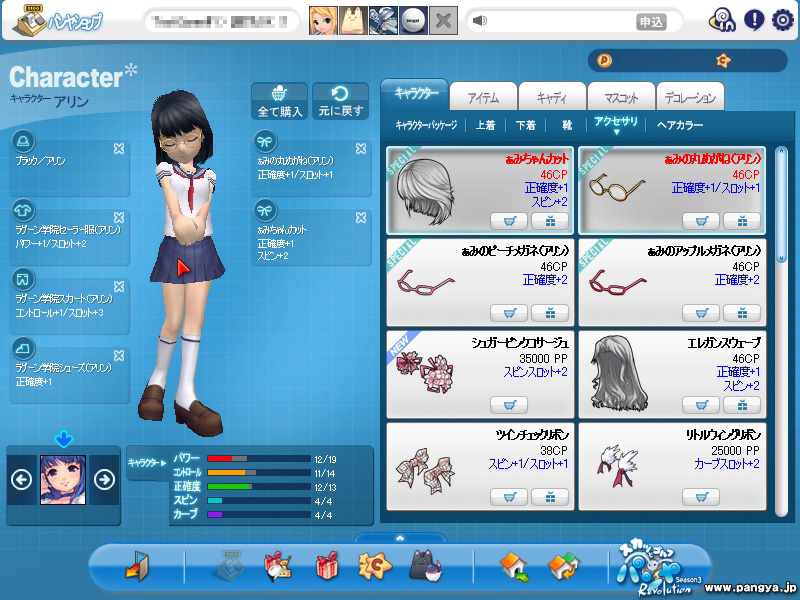Viewport: 800px width, 600px height.
Task: Click the exclamation notice icon in top bar
Action: click(753, 20)
